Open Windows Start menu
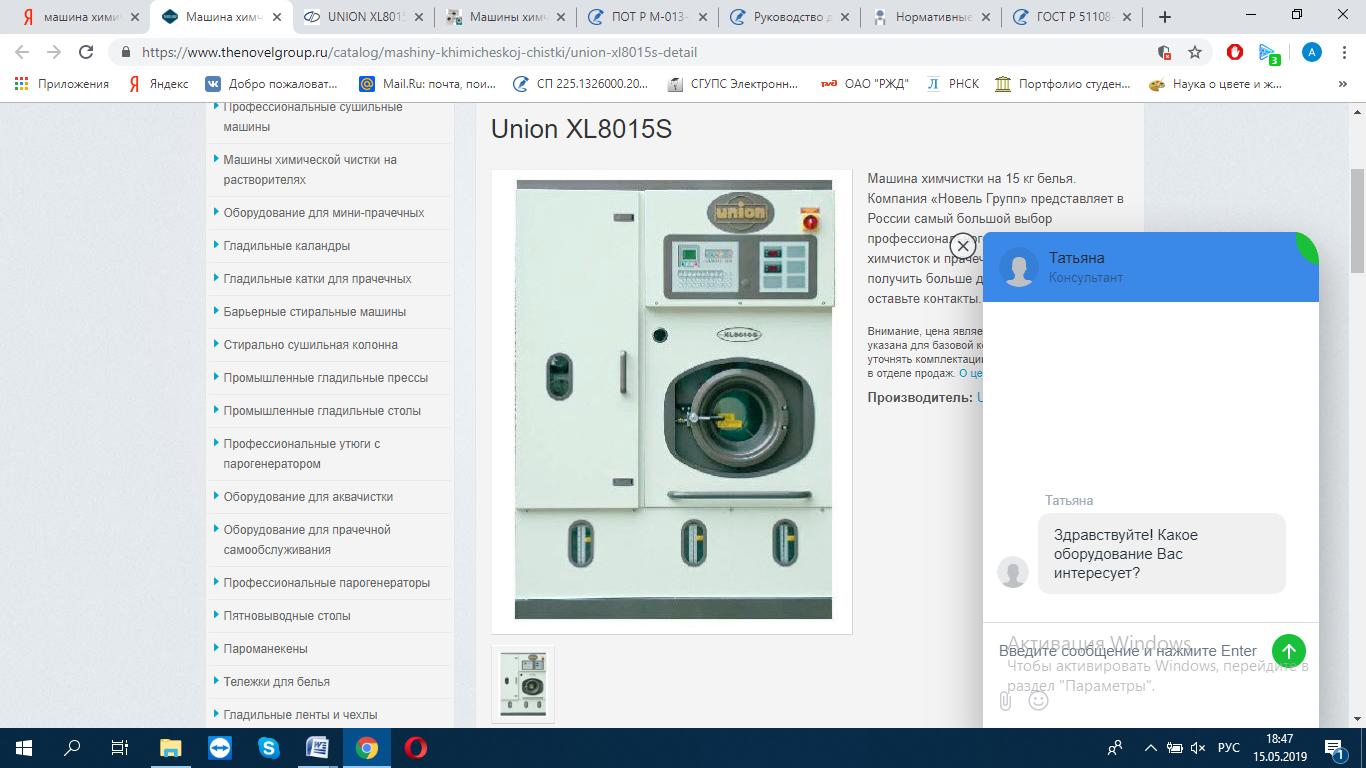1366x768 pixels. (24, 748)
